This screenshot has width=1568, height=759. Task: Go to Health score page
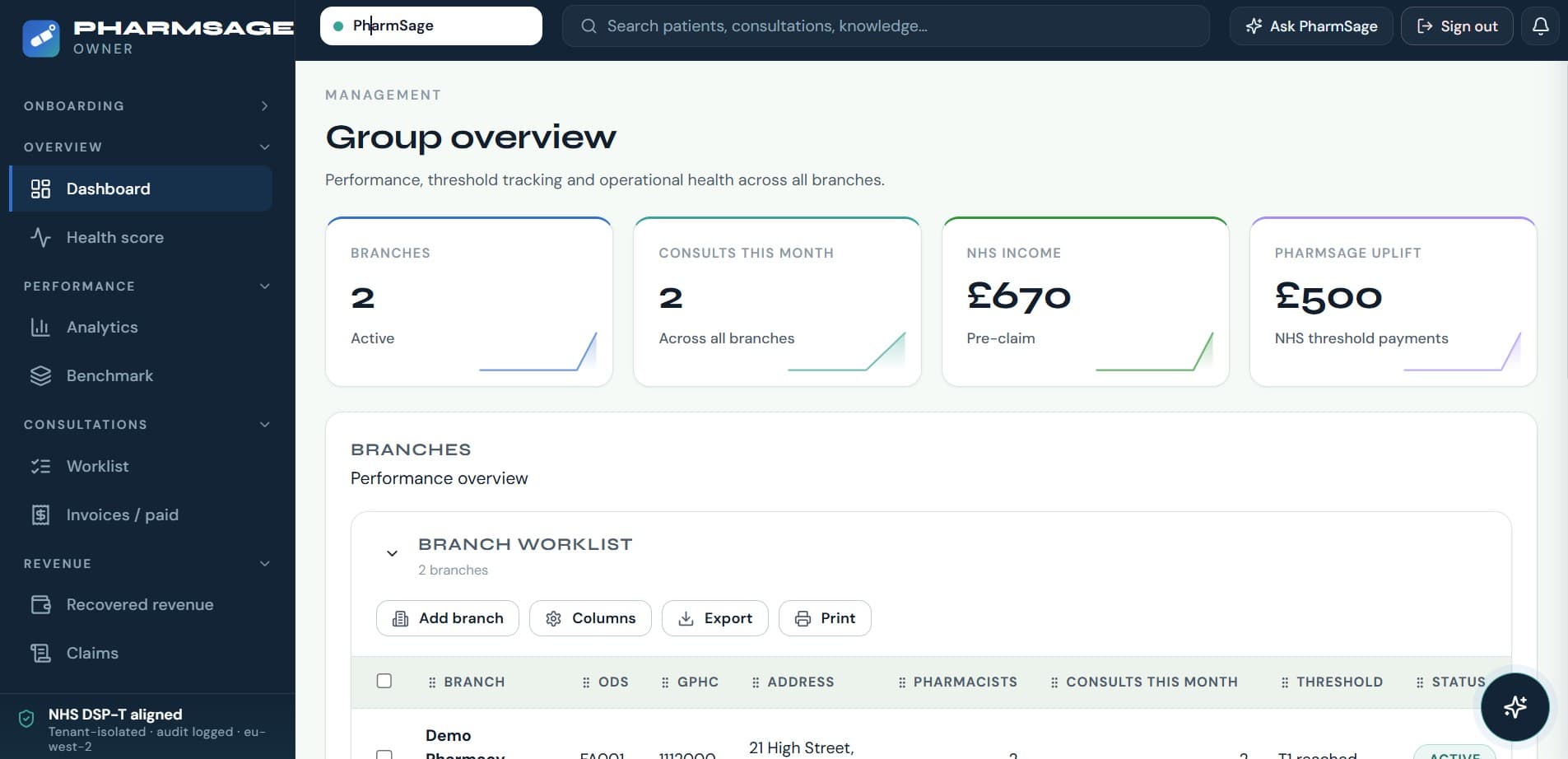click(141, 237)
